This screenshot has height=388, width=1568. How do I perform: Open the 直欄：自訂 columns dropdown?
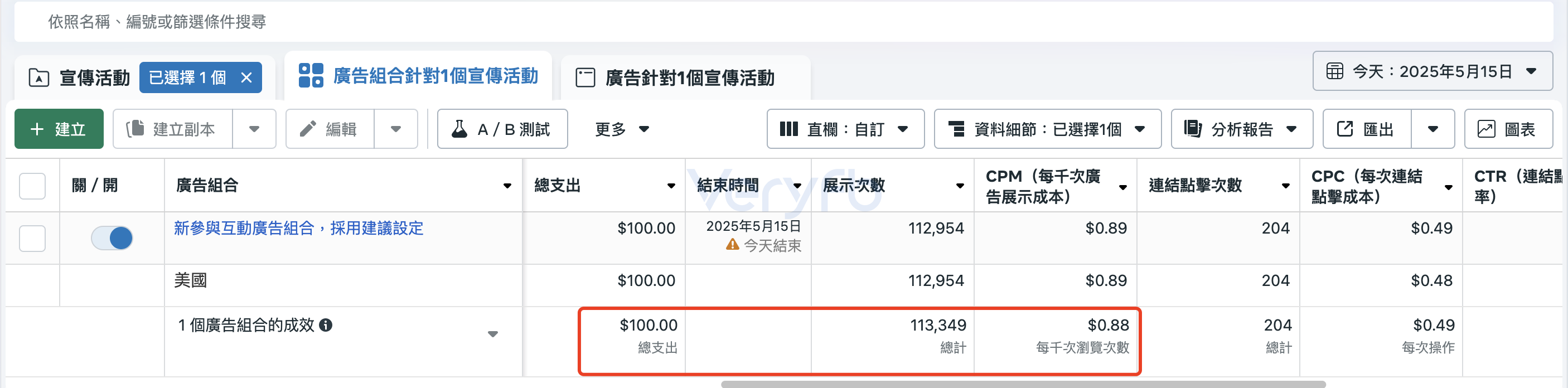tap(845, 129)
